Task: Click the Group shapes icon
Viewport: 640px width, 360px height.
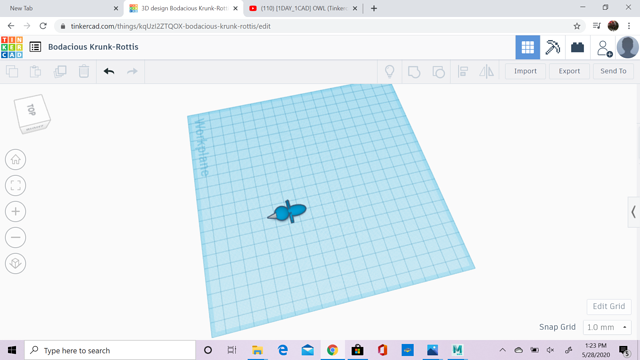Action: pos(414,72)
